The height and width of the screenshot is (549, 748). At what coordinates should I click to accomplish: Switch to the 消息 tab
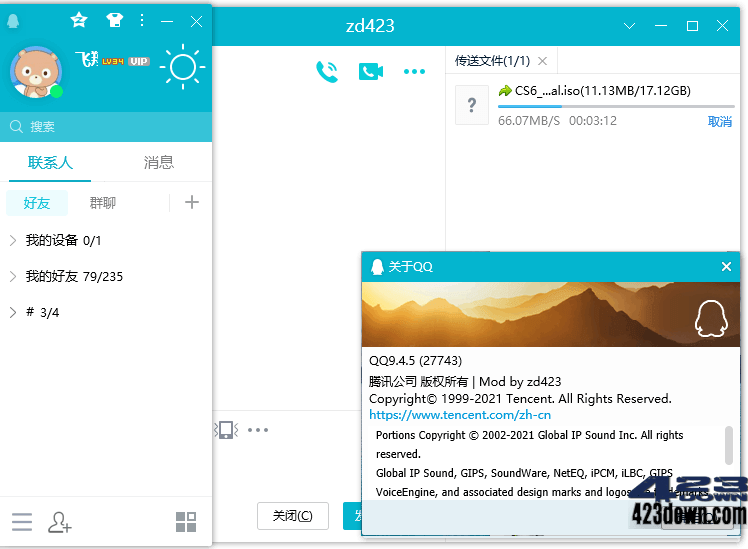pos(158,163)
